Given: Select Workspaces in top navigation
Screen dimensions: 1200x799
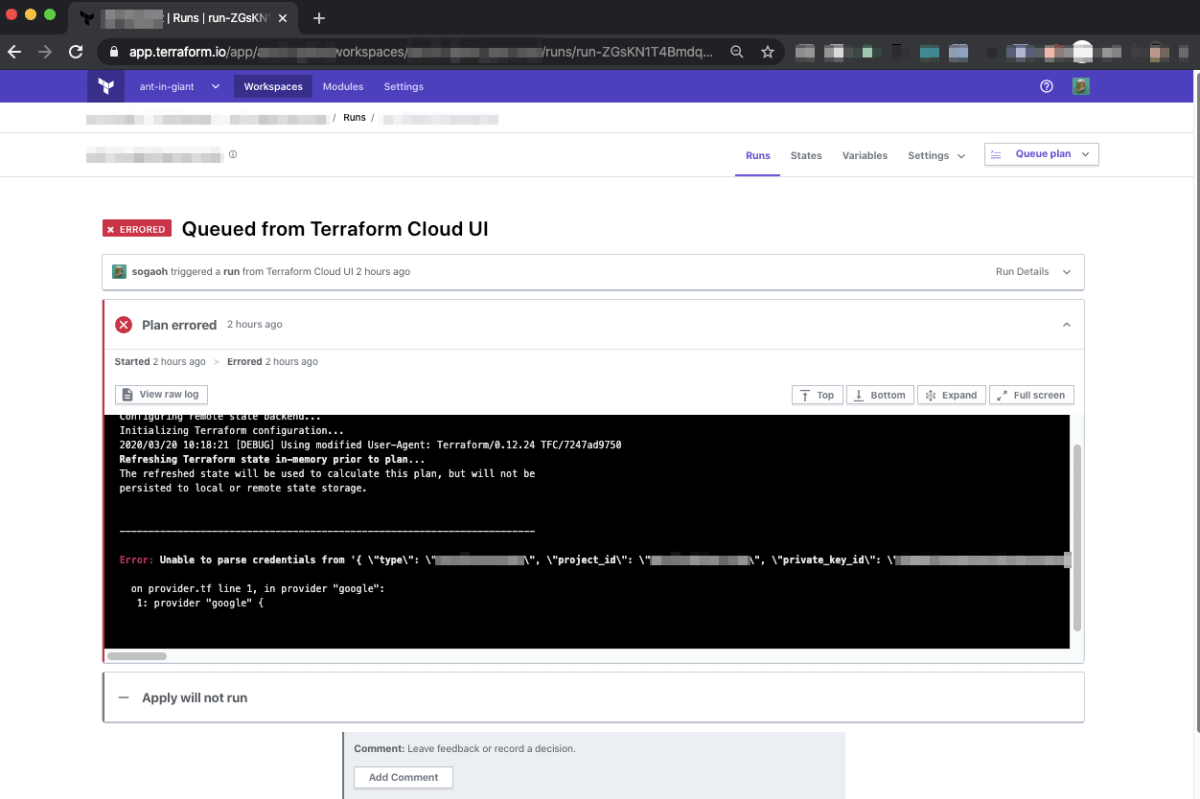Looking at the screenshot, I should pyautogui.click(x=273, y=87).
